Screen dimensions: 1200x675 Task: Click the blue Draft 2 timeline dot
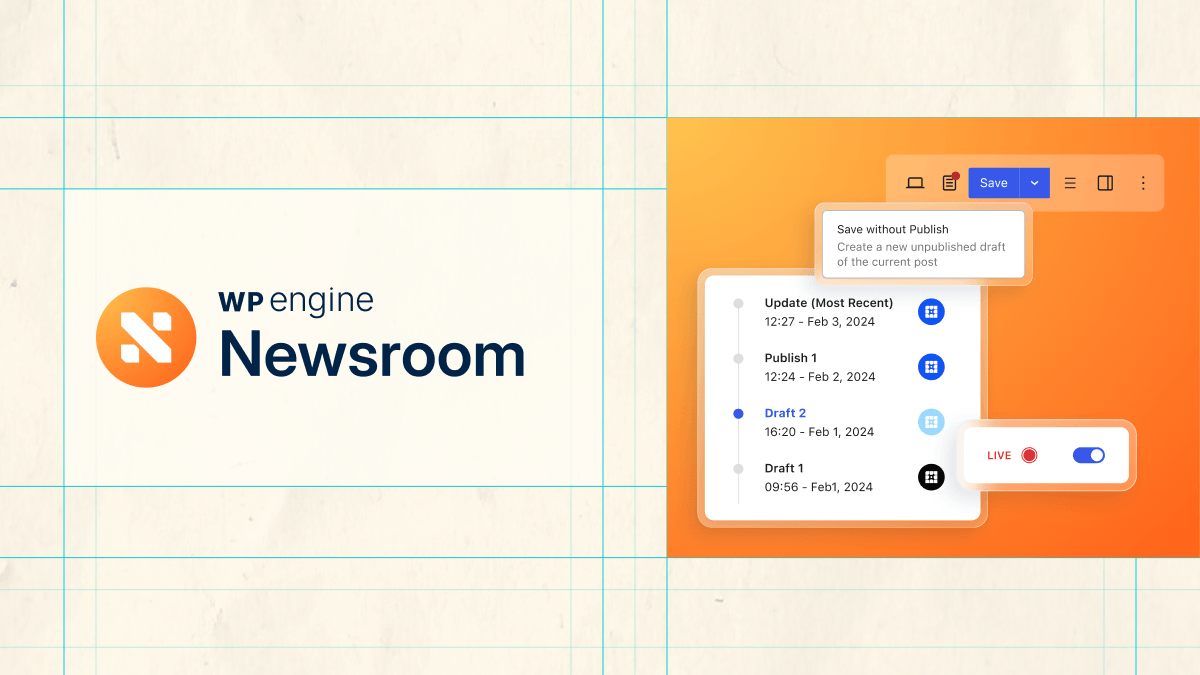(x=738, y=413)
